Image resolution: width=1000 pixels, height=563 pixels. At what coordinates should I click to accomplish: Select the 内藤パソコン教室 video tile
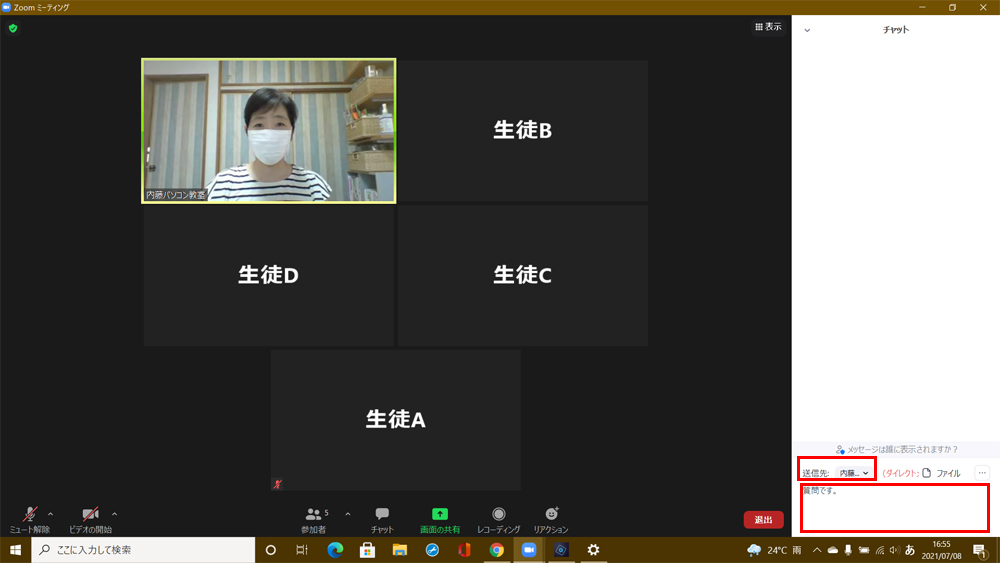coord(268,131)
